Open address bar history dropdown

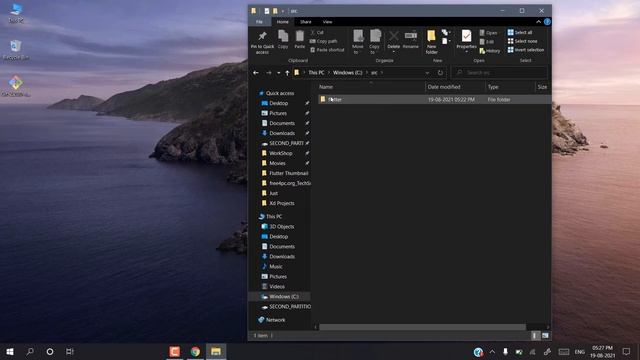427,73
